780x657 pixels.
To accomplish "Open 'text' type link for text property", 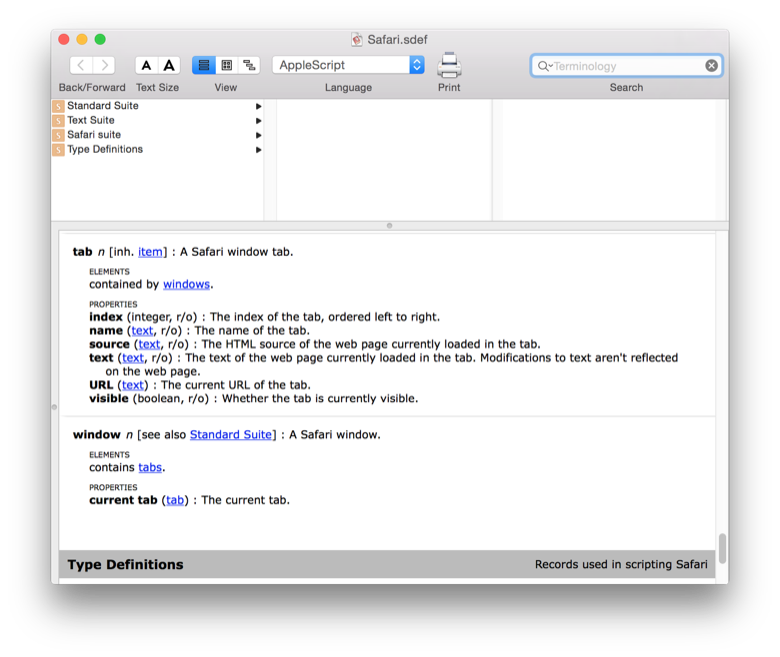I will tap(133, 358).
